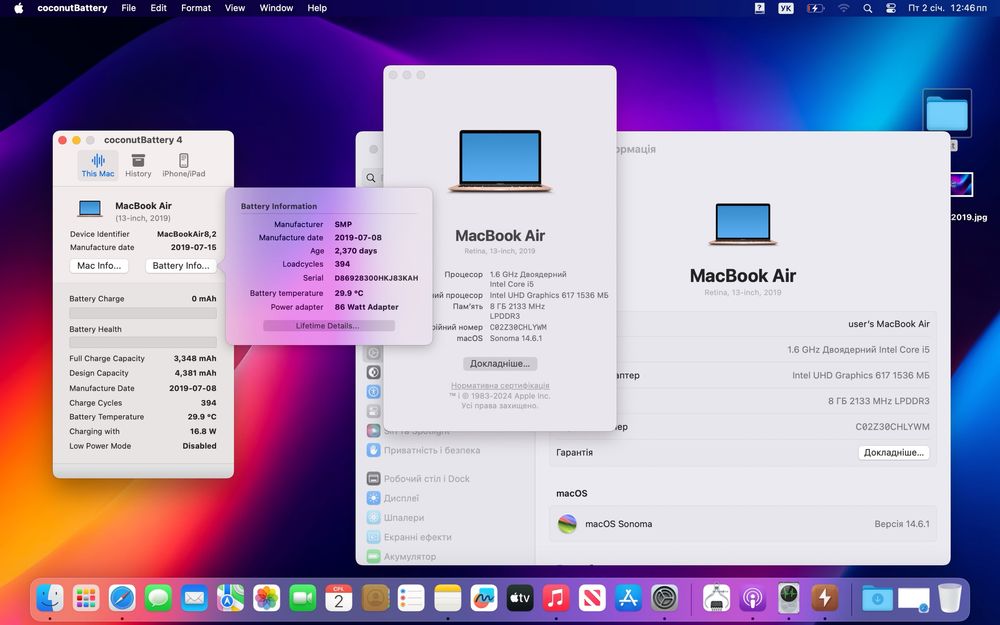Switch to iPhone/iPad tab in coconutBattery
The width and height of the screenshot is (1000, 625).
[184, 165]
